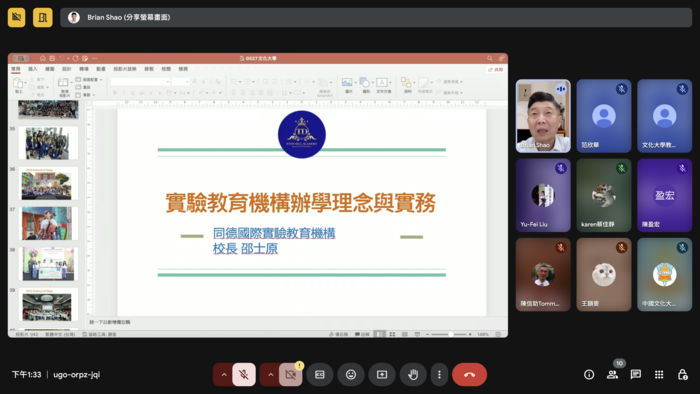700x394 pixels.
Task: Open host controls lock icon
Action: (x=683, y=374)
